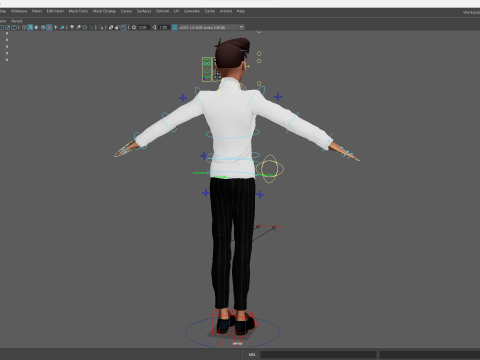Click the gamma reset icon
Image resolution: width=480 pixels, height=360 pixels.
pos(154,27)
